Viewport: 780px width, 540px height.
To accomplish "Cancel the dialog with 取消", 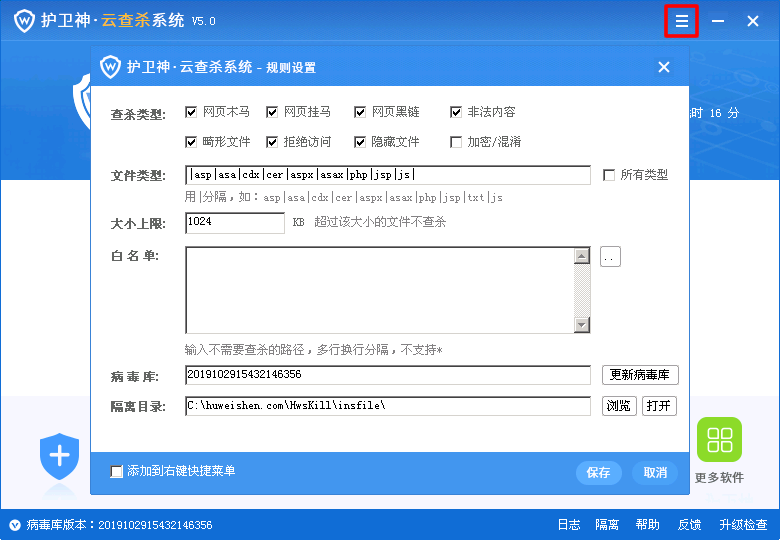I will 655,472.
